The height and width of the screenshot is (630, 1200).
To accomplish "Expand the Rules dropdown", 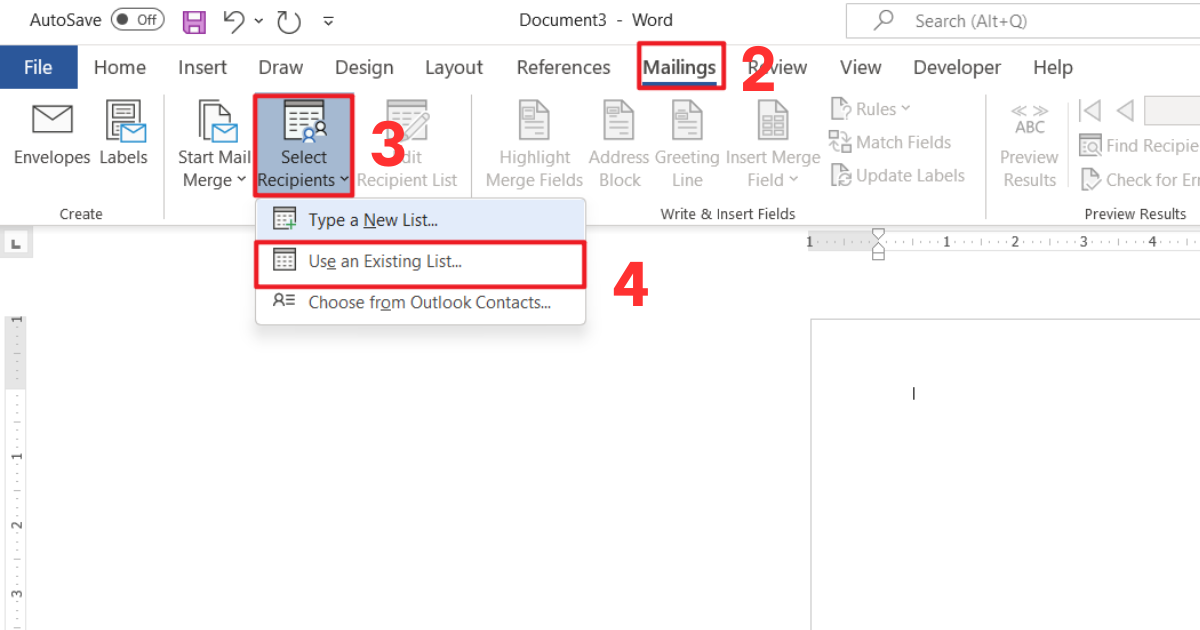I will point(870,109).
